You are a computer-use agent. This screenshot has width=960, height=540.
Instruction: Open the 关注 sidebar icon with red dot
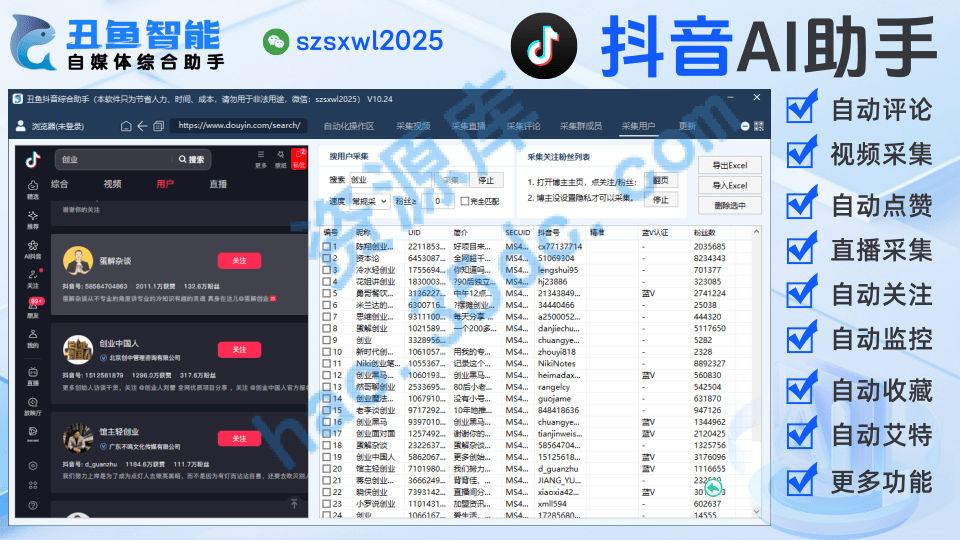pyautogui.click(x=33, y=279)
